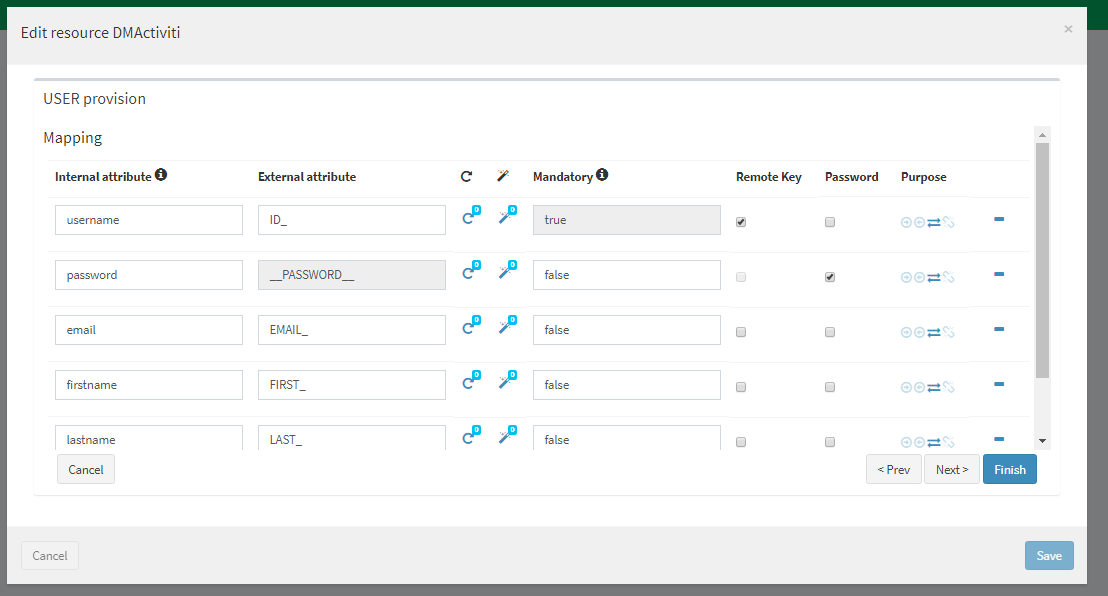
Task: Open transformers wand icon in firstname row
Action: [507, 381]
